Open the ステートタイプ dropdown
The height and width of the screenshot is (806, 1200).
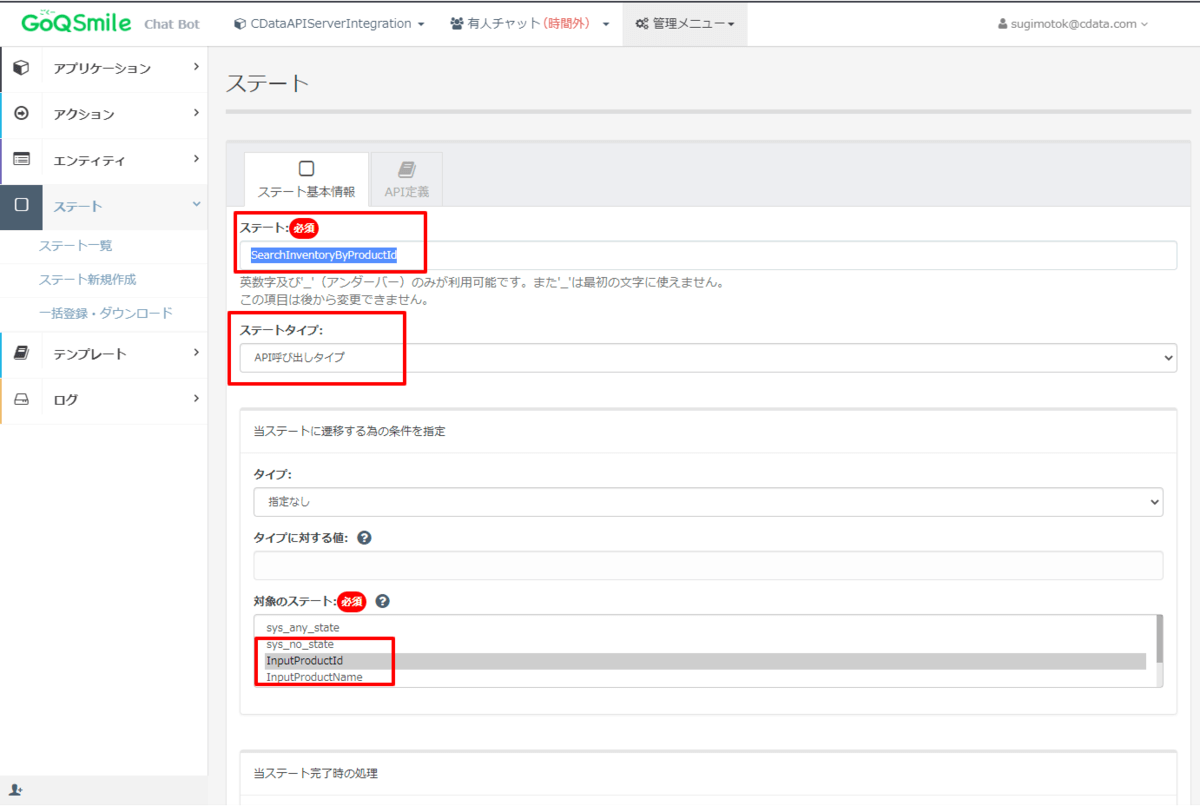tap(708, 357)
